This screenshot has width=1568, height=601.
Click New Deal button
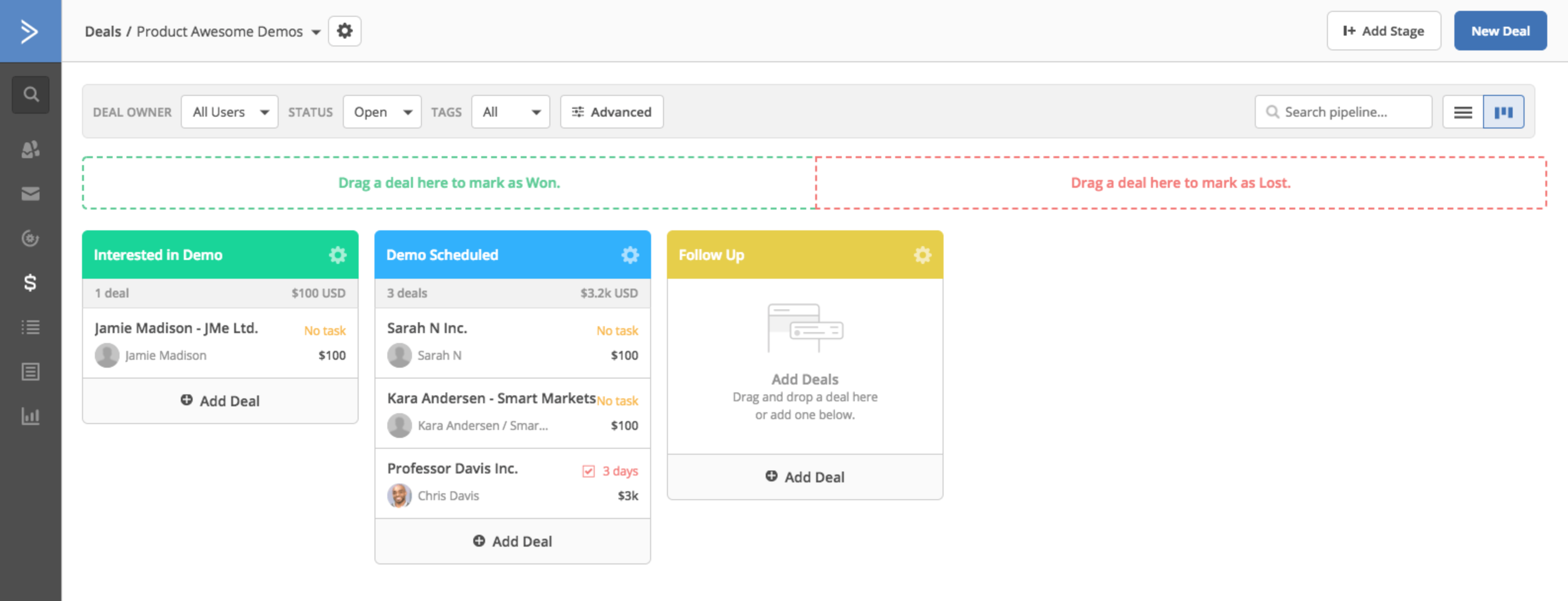pyautogui.click(x=1496, y=30)
